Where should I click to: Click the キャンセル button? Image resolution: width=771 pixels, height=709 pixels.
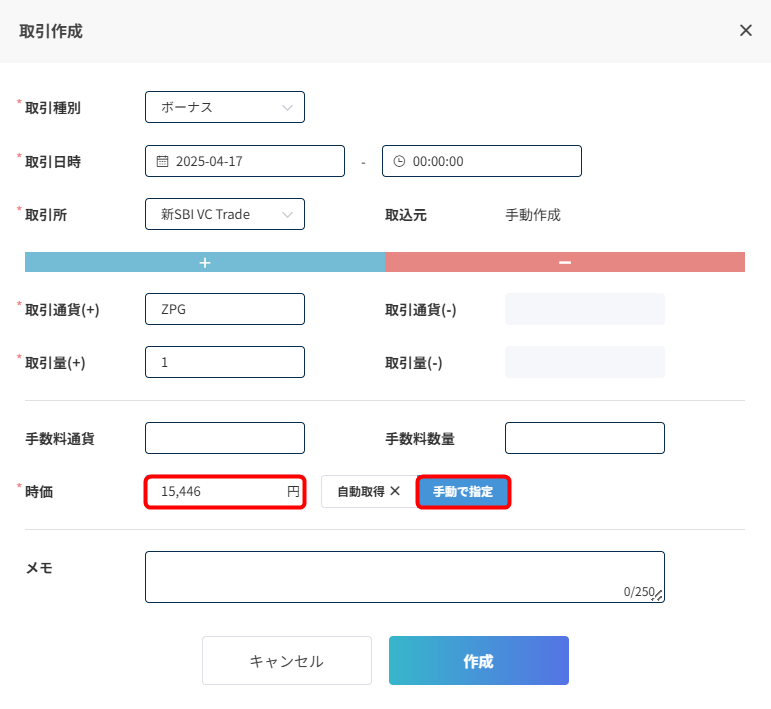(287, 661)
